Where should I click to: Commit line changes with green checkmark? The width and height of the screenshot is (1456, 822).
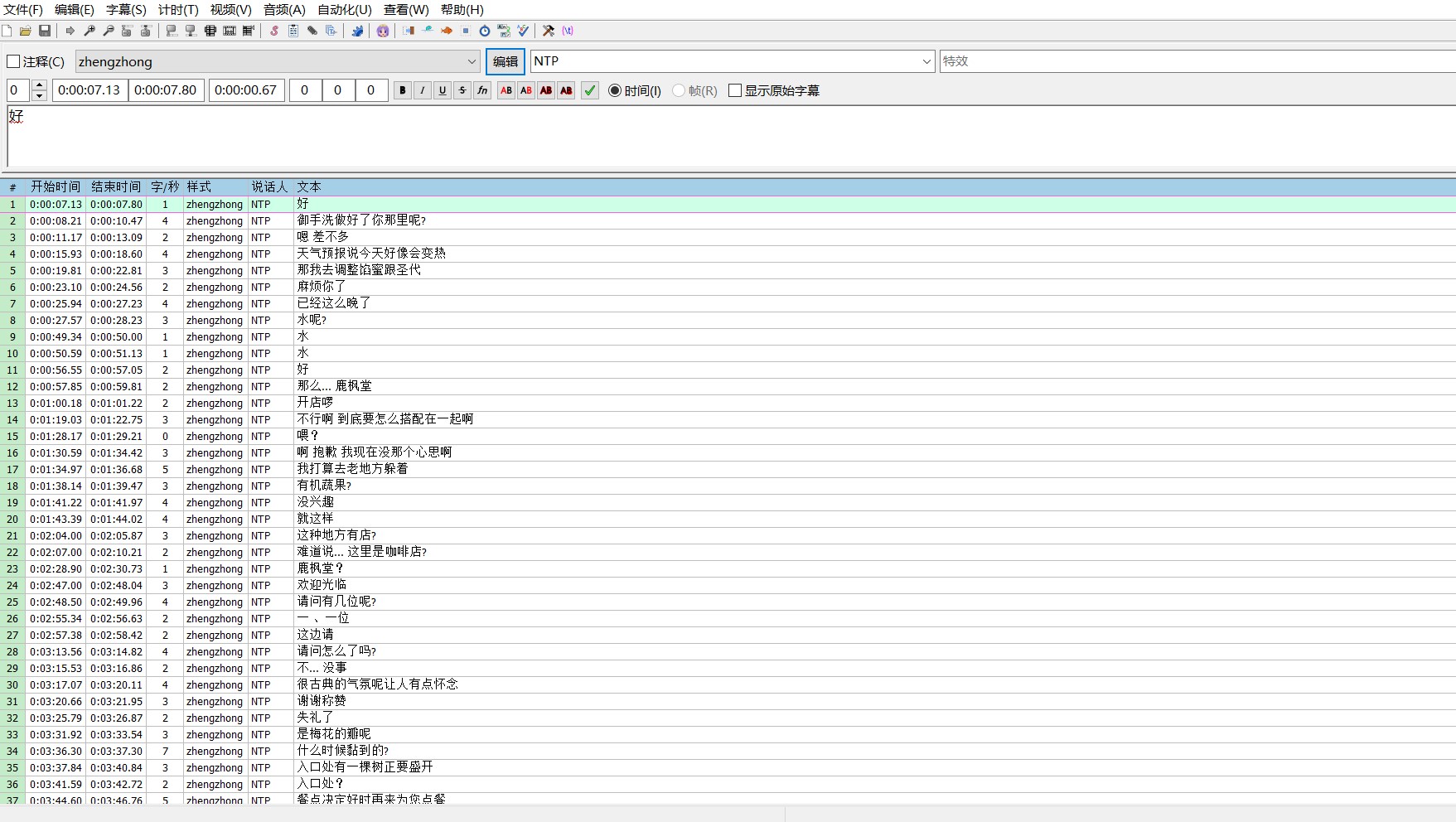tap(590, 90)
